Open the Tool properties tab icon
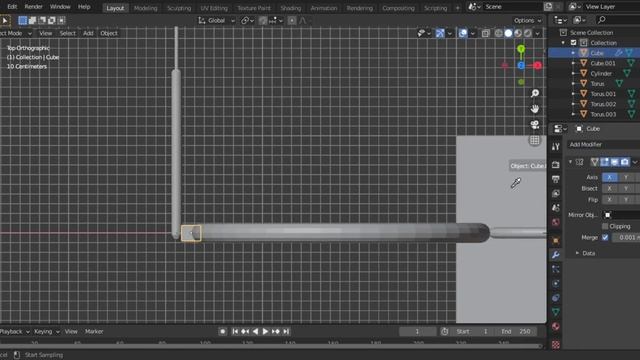640x360 pixels. [556, 147]
